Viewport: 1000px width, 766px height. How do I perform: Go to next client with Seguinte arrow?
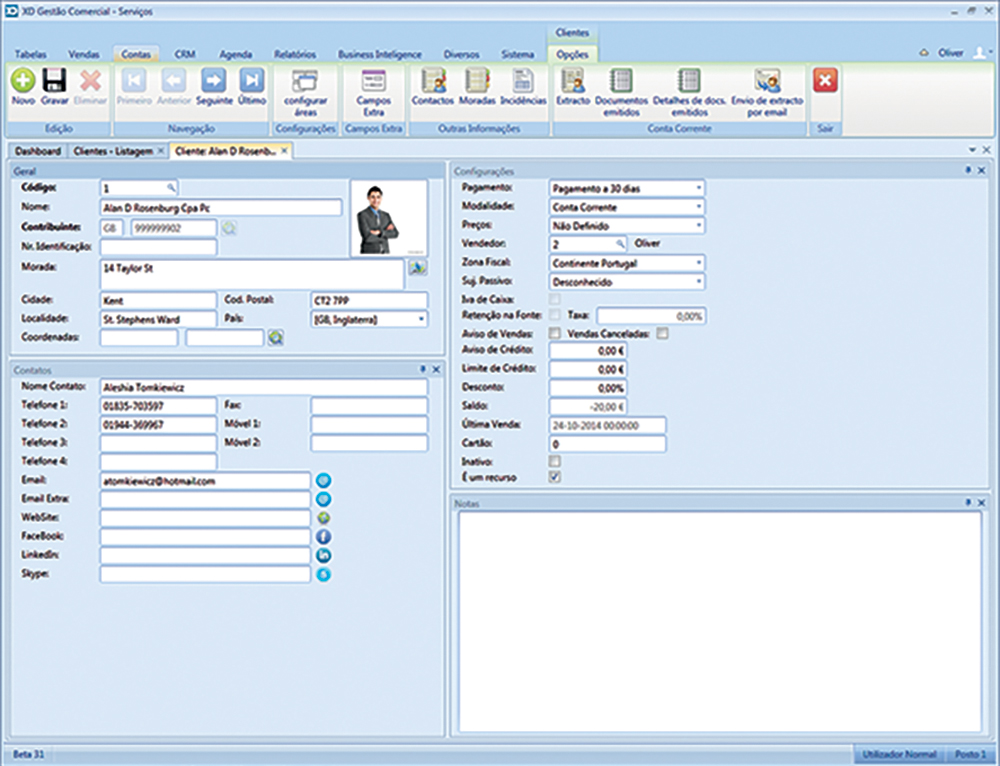pyautogui.click(x=213, y=82)
